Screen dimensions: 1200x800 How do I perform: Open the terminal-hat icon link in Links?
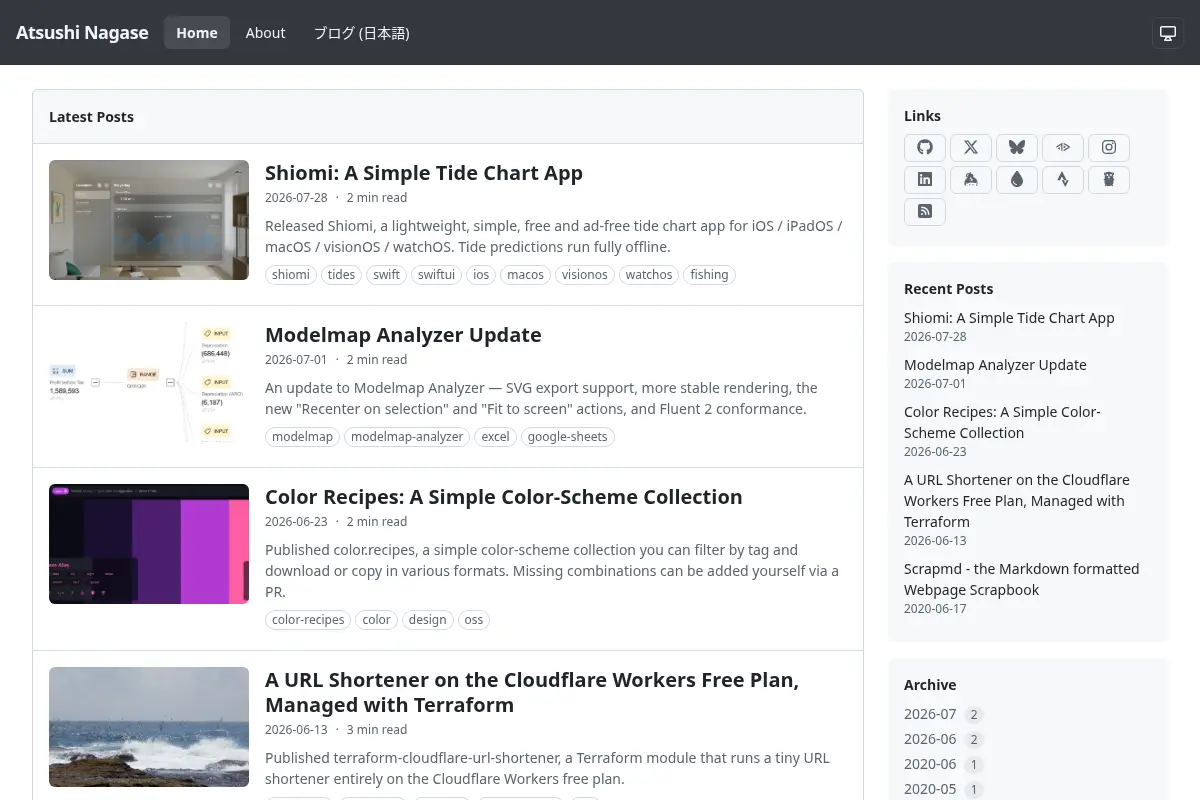971,180
